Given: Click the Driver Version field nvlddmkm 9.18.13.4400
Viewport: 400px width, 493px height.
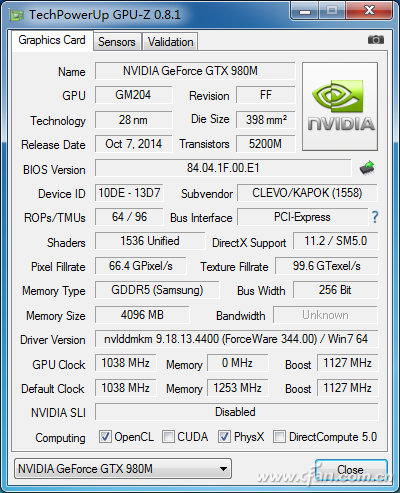Looking at the screenshot, I should click(236, 339).
